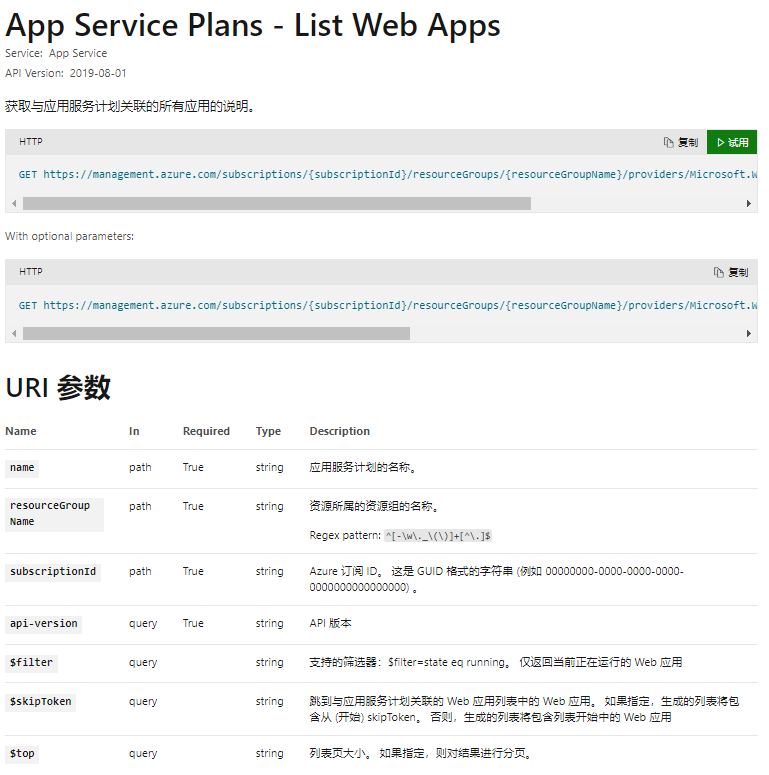Click the 'With optional parameters:' text
The width and height of the screenshot is (769, 775).
click(69, 236)
